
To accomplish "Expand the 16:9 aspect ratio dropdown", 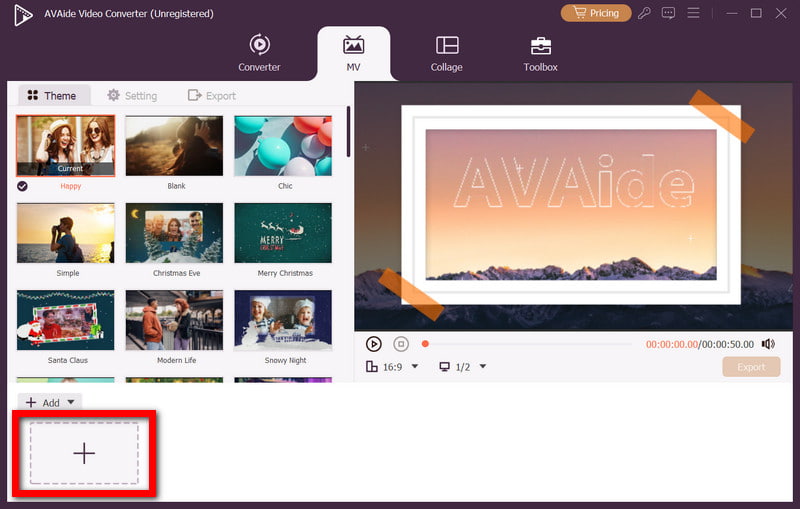I will 415,367.
